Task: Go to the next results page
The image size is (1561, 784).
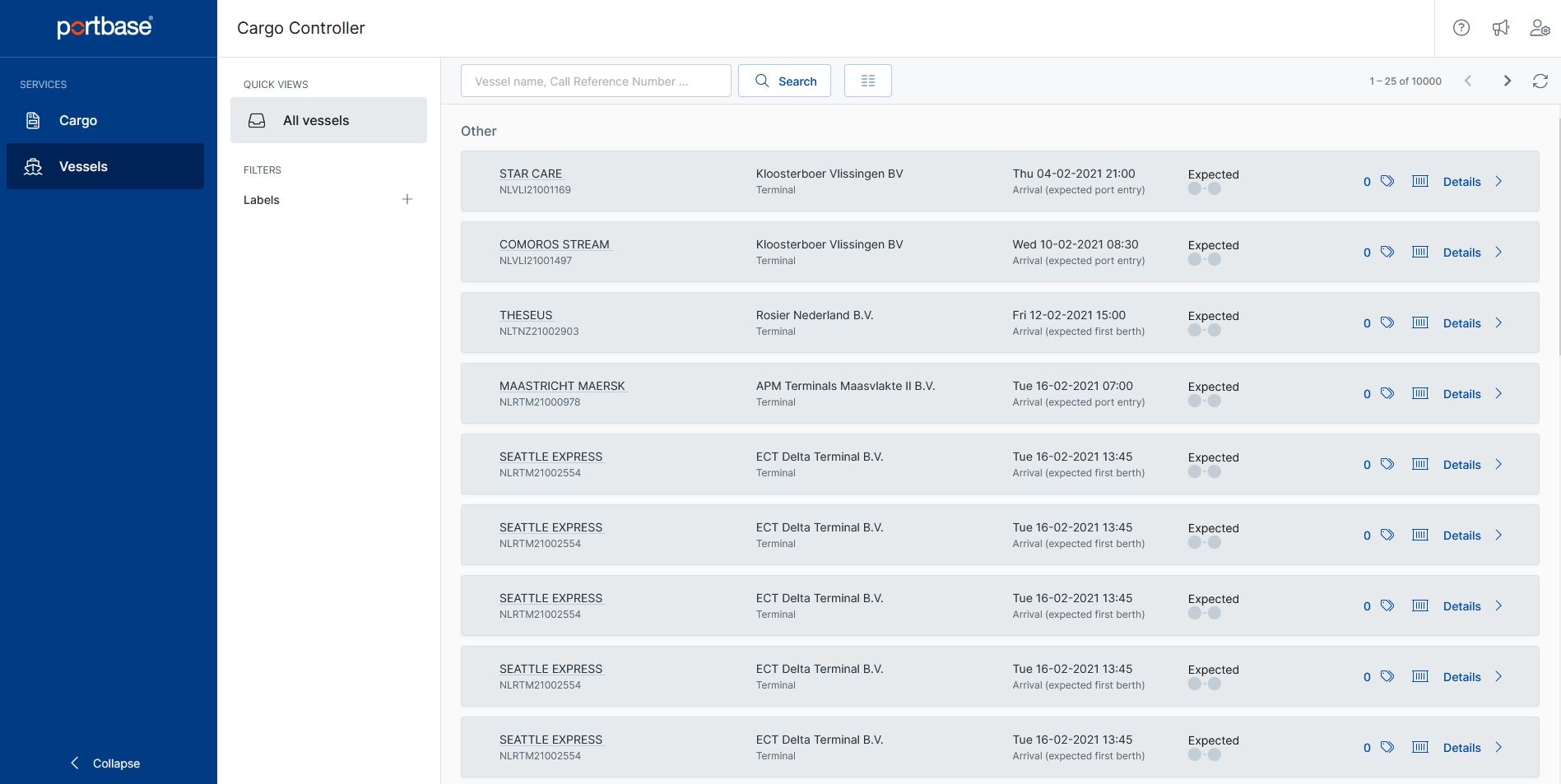Action: [x=1508, y=80]
